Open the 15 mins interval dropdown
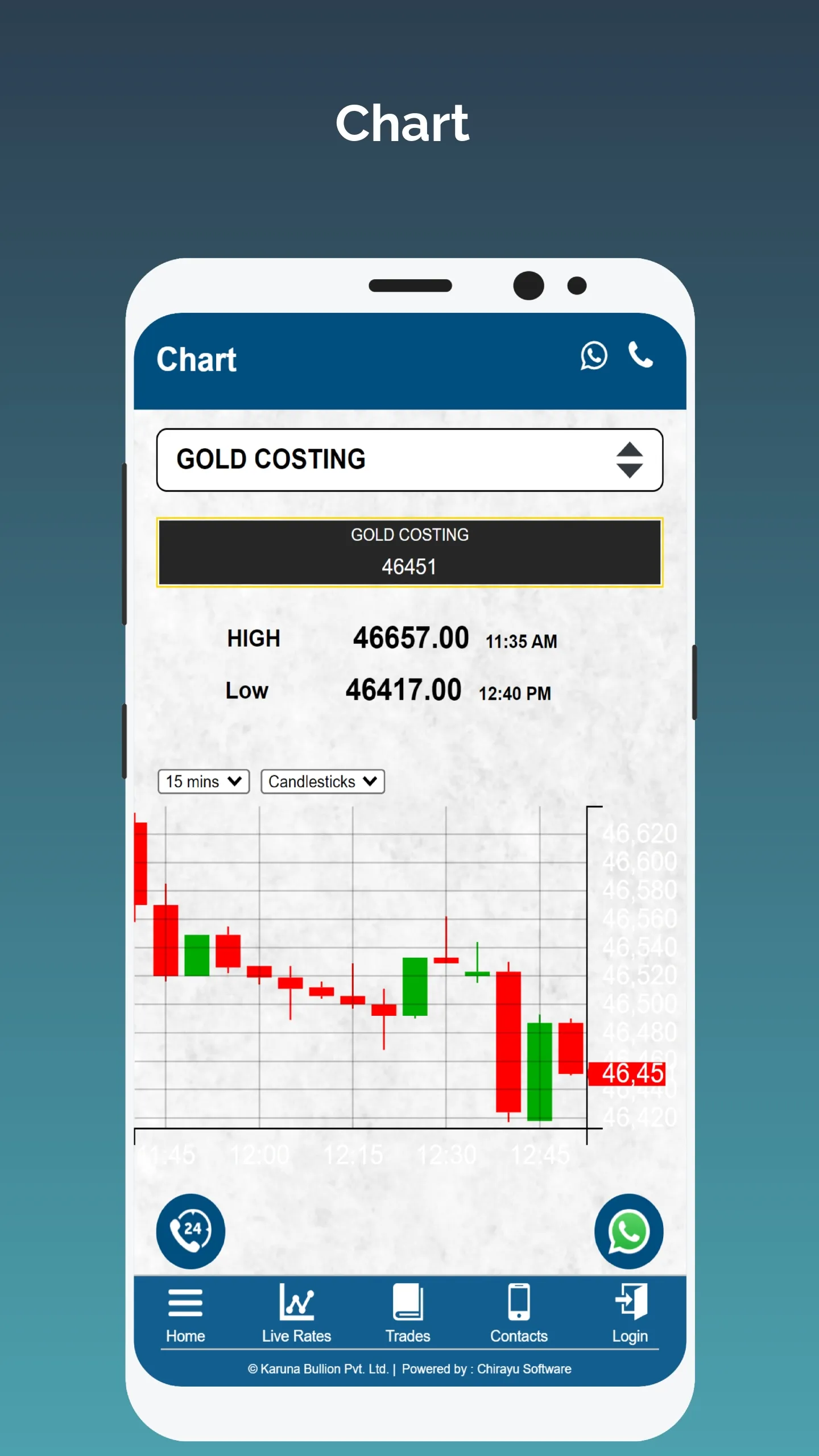819x1456 pixels. click(204, 781)
